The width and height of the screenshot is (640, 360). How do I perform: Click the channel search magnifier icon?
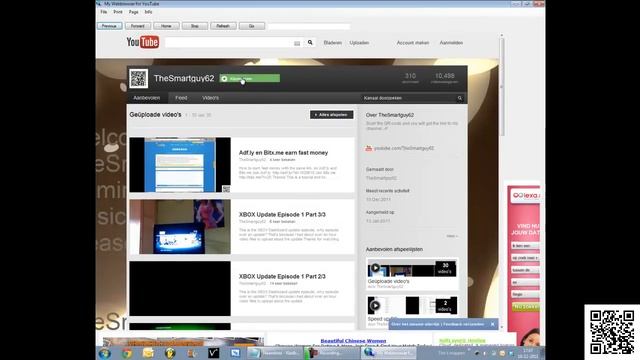[x=460, y=98]
